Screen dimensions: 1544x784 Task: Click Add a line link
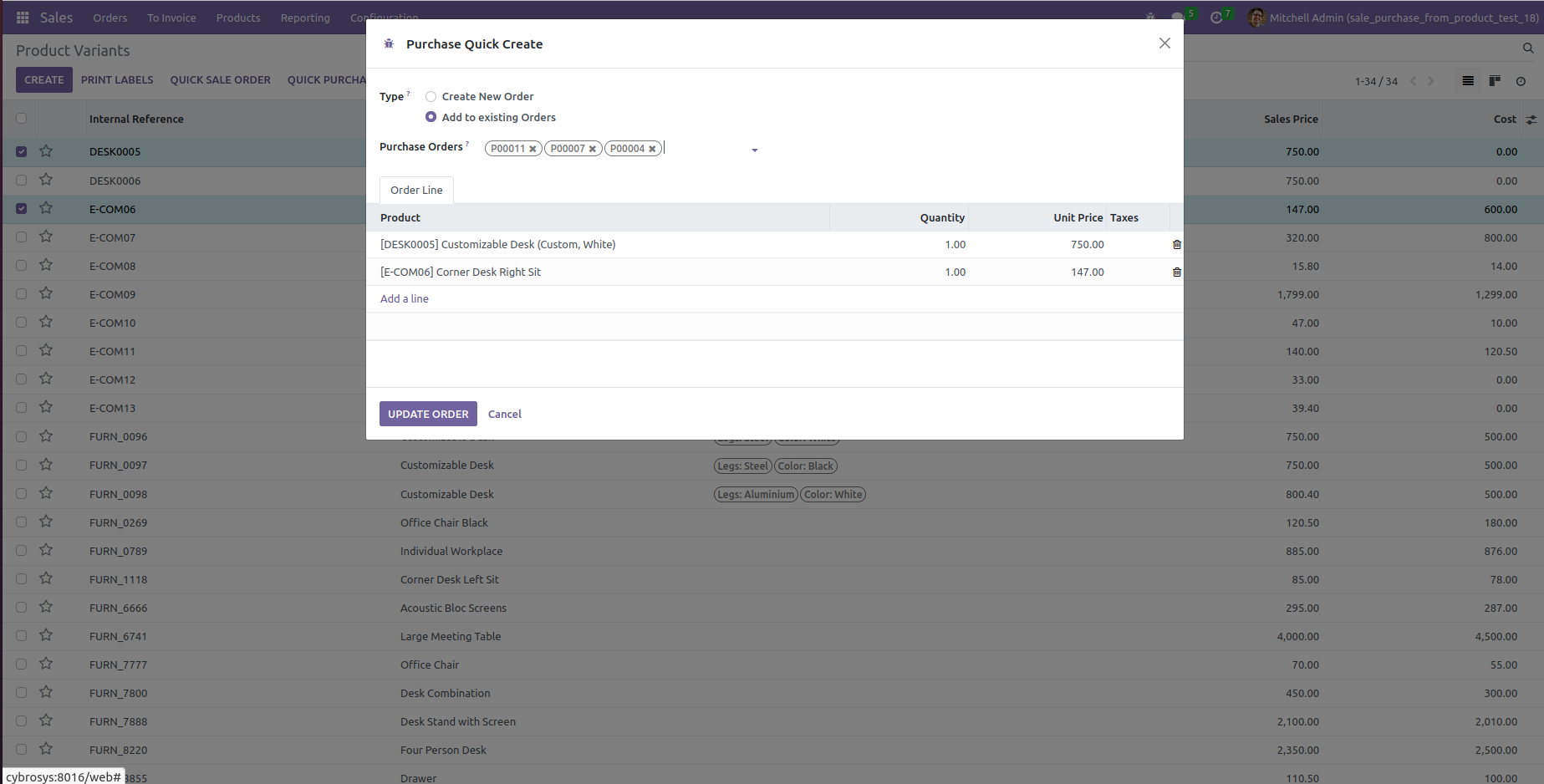[x=405, y=298]
